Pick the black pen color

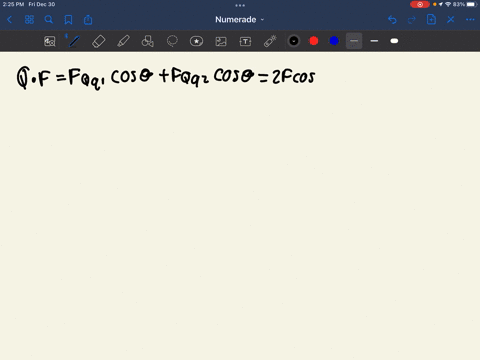(x=294, y=41)
